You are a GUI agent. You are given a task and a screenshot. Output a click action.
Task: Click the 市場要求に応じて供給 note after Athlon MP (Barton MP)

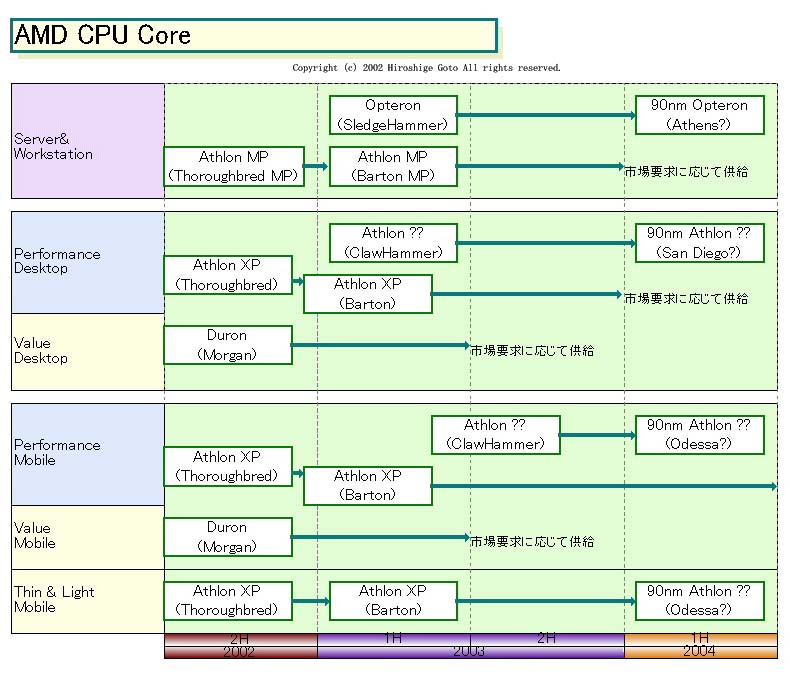[686, 172]
